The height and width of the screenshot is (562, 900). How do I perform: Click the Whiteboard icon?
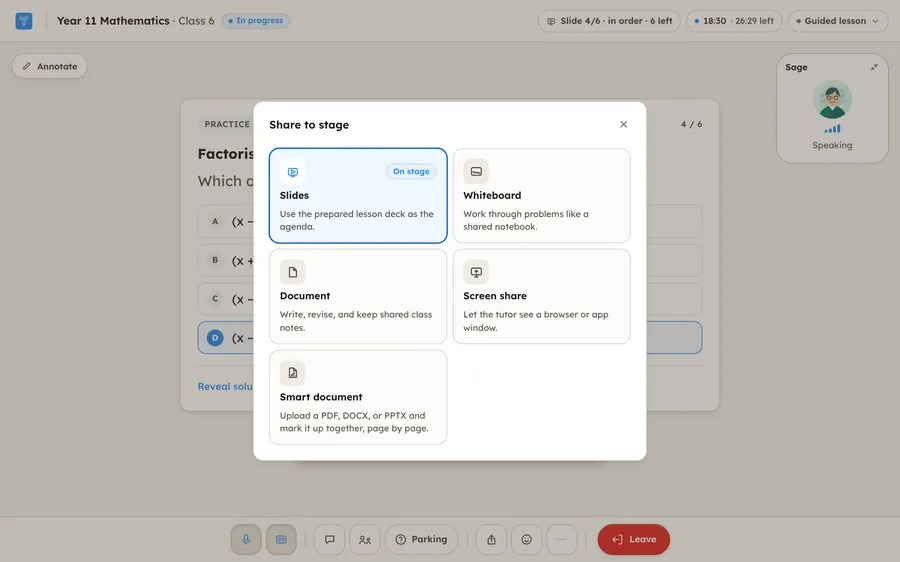tap(476, 172)
